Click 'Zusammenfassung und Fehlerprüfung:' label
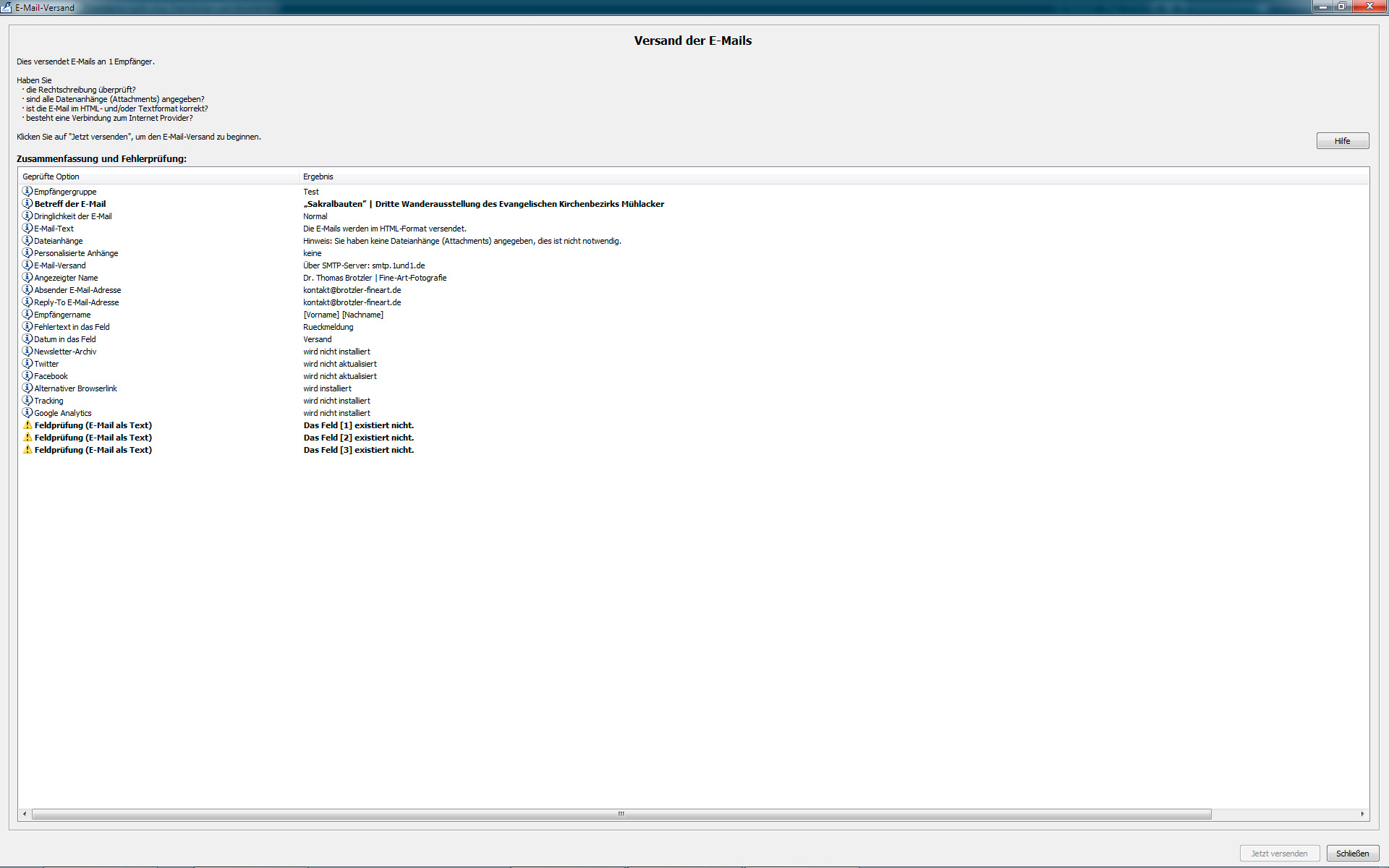 102,158
